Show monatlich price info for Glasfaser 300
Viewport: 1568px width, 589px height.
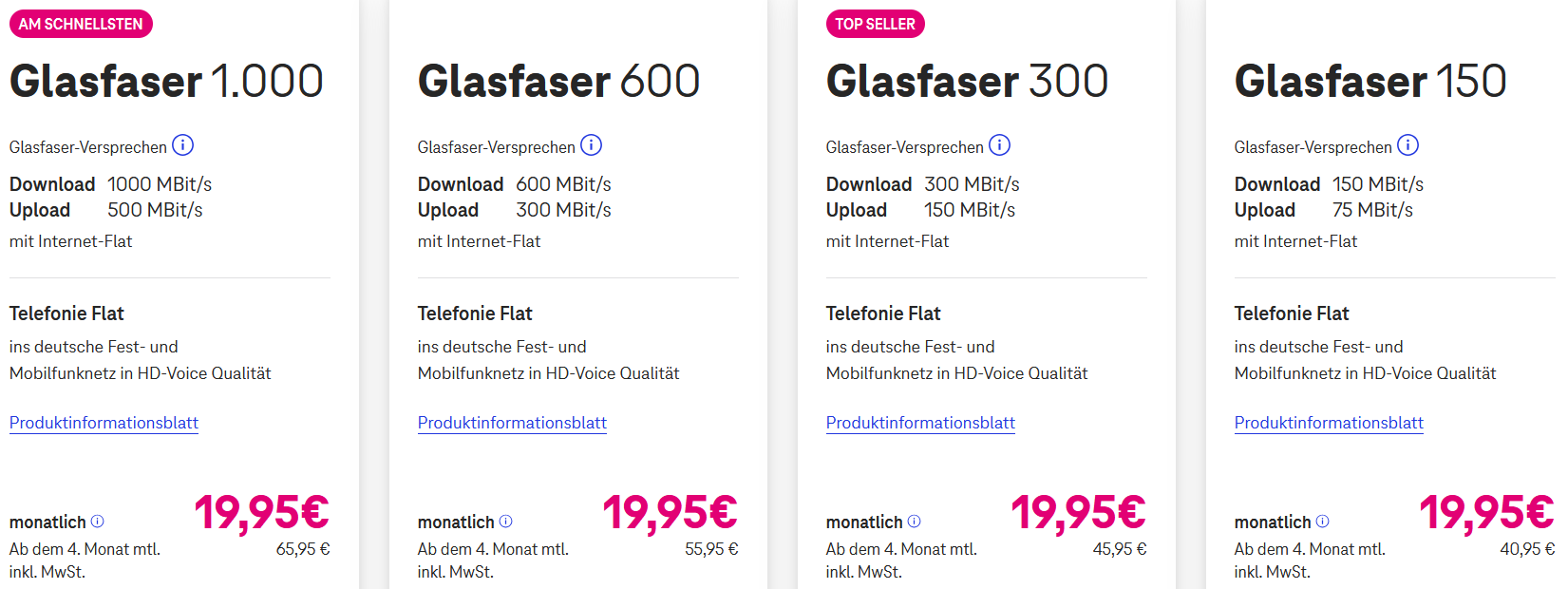[915, 522]
